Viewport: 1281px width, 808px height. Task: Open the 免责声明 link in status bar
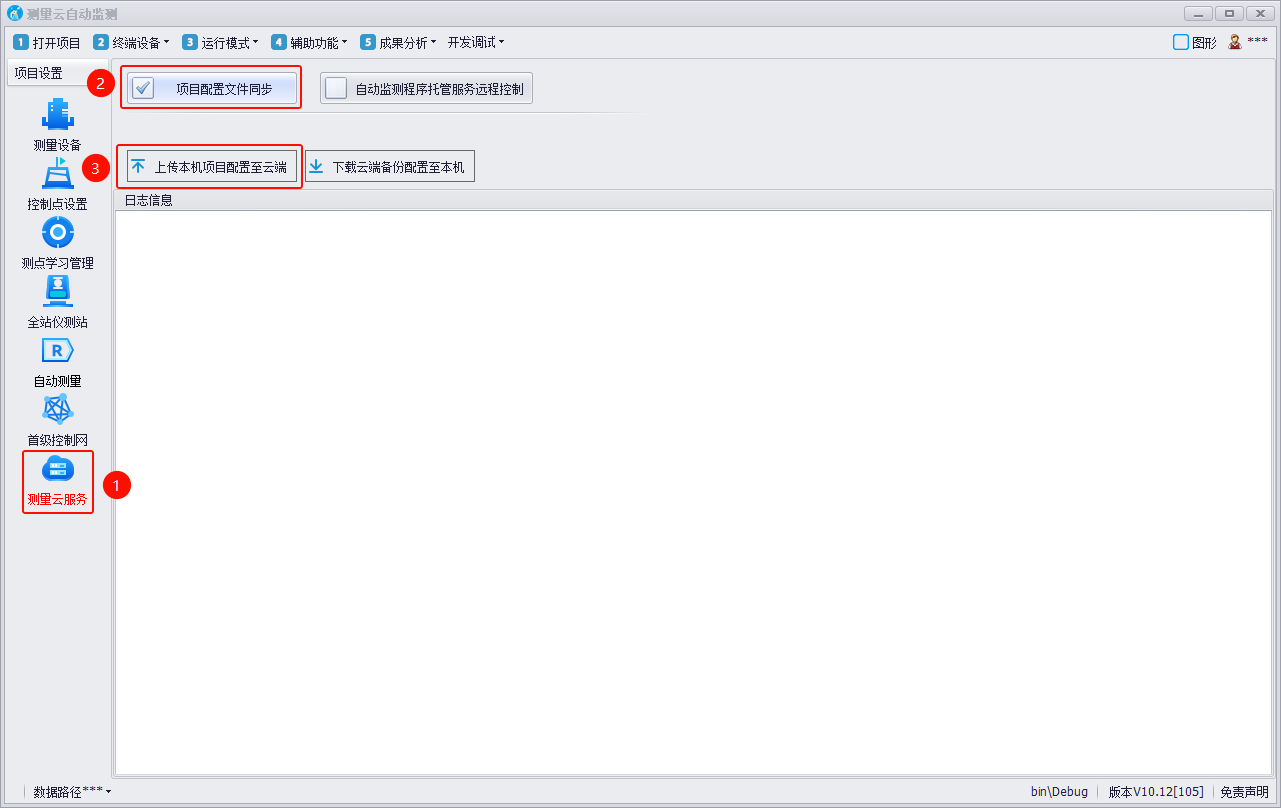(1244, 792)
